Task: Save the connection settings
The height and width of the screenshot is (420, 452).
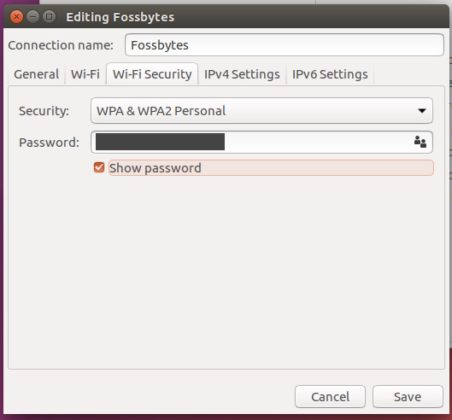Action: [x=408, y=397]
